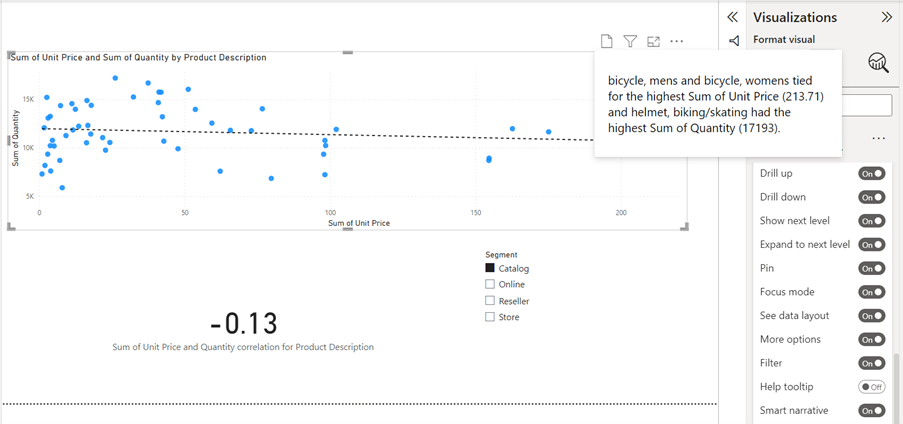Click the Analytics magnifier icon in Visualizations
Viewport: 903px width, 424px height.
[x=878, y=62]
